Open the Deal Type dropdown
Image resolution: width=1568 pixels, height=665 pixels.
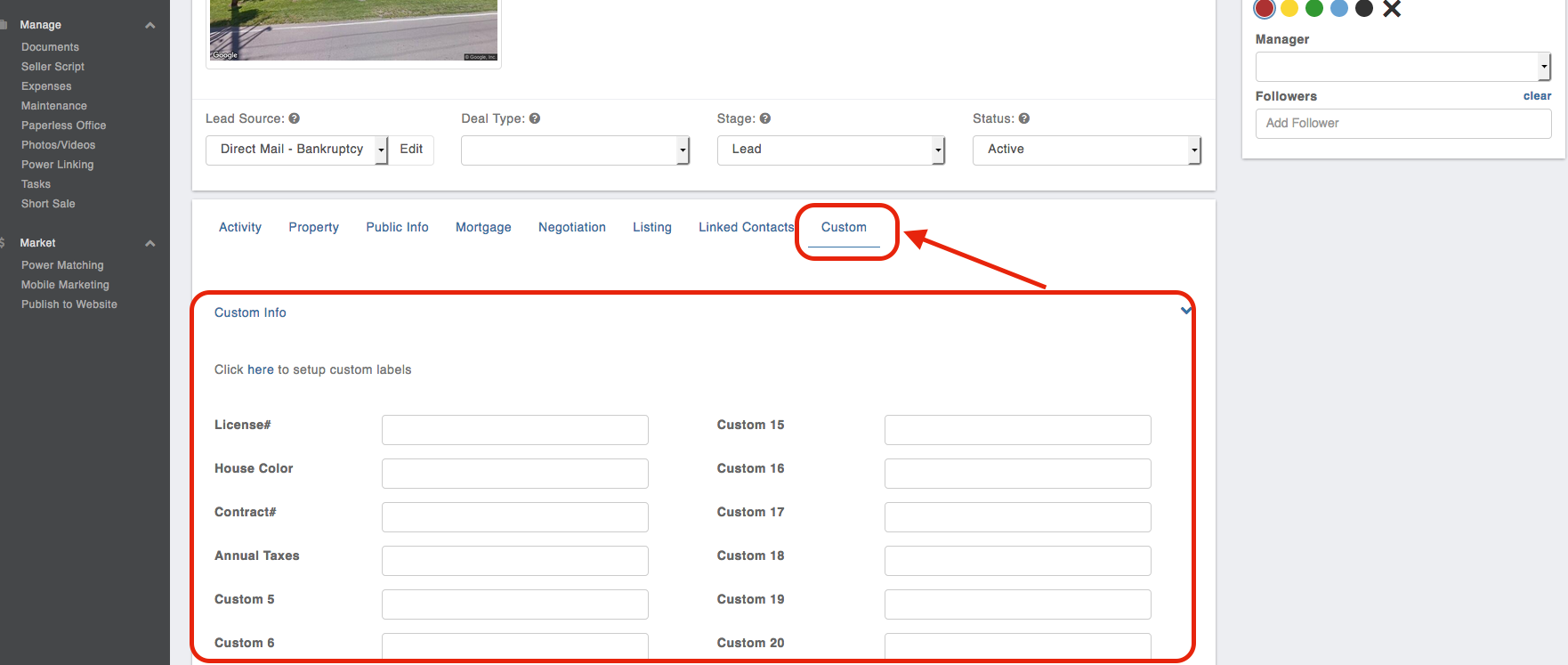coord(575,150)
